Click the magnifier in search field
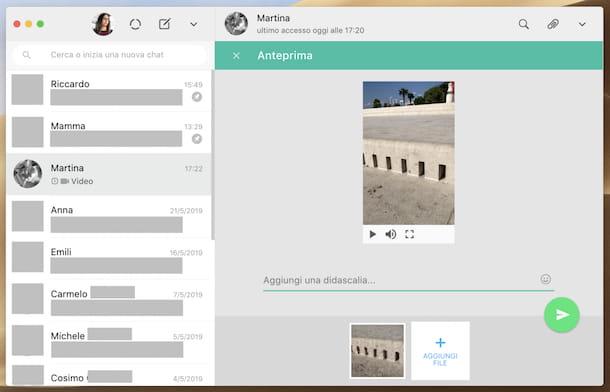610x392 pixels. coord(26,55)
